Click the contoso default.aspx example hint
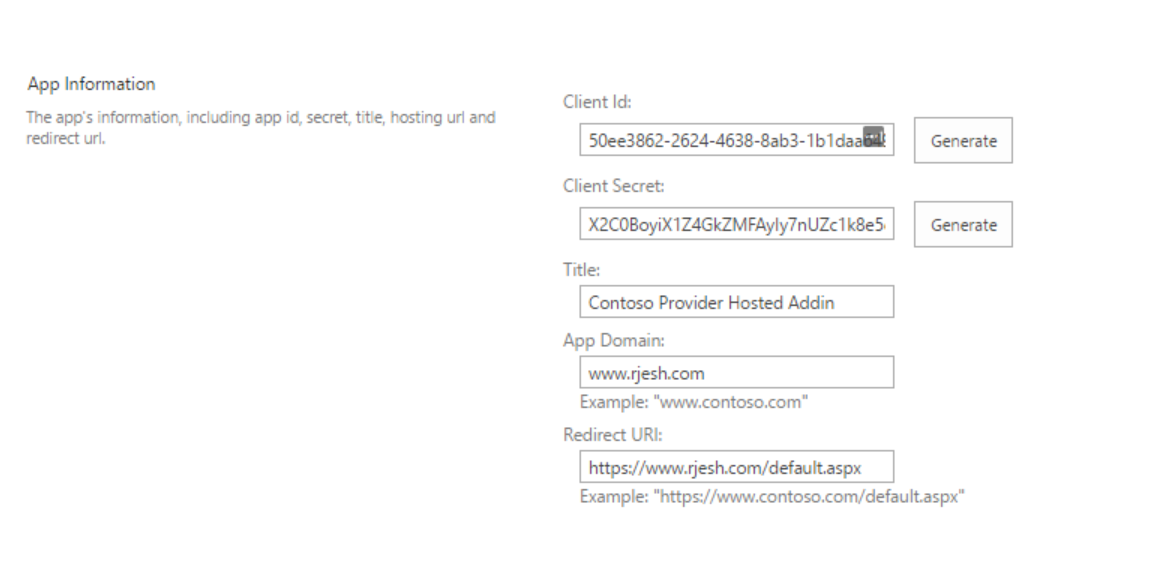The image size is (1158, 565). point(772,496)
